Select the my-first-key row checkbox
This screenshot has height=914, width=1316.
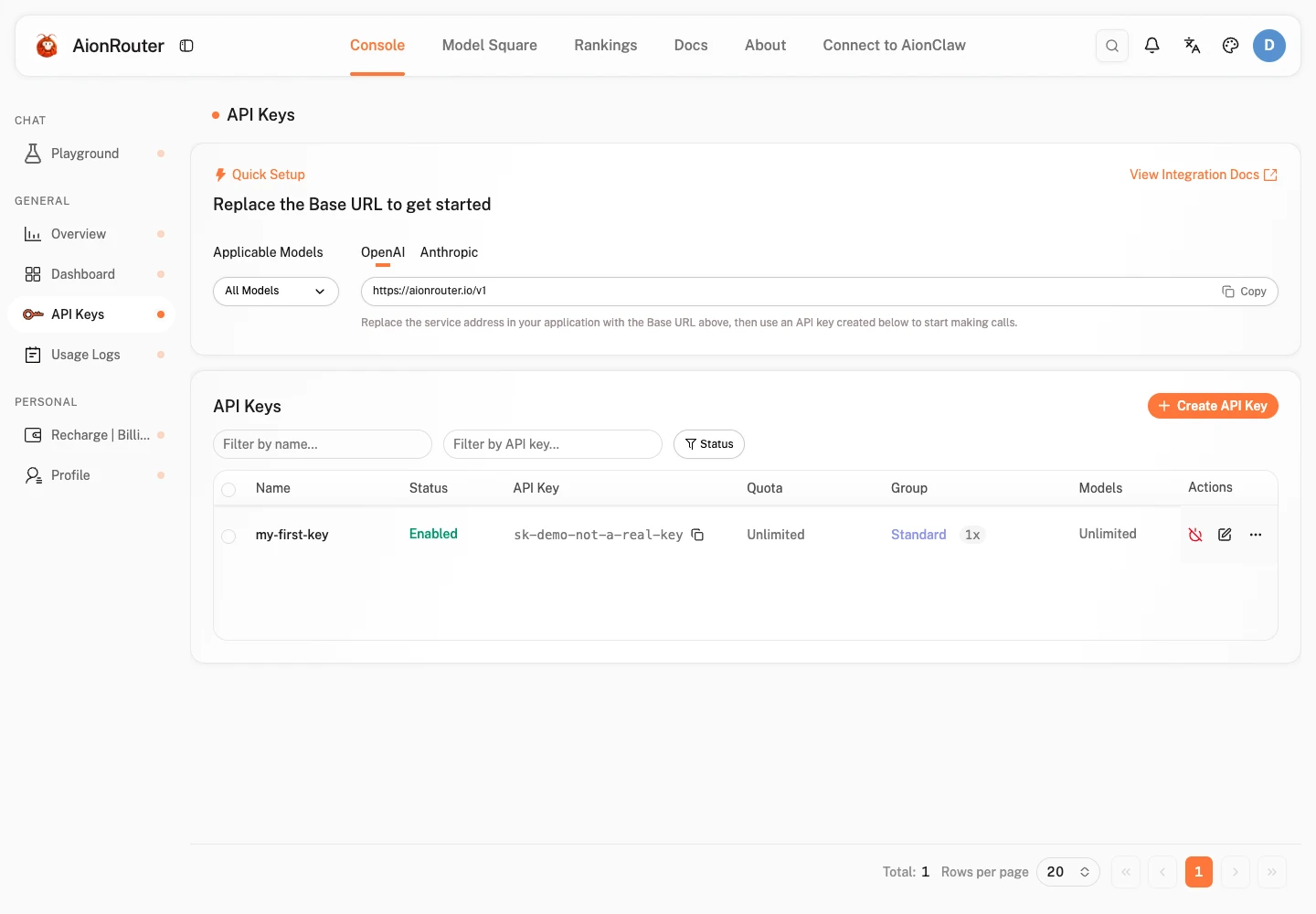(x=228, y=537)
